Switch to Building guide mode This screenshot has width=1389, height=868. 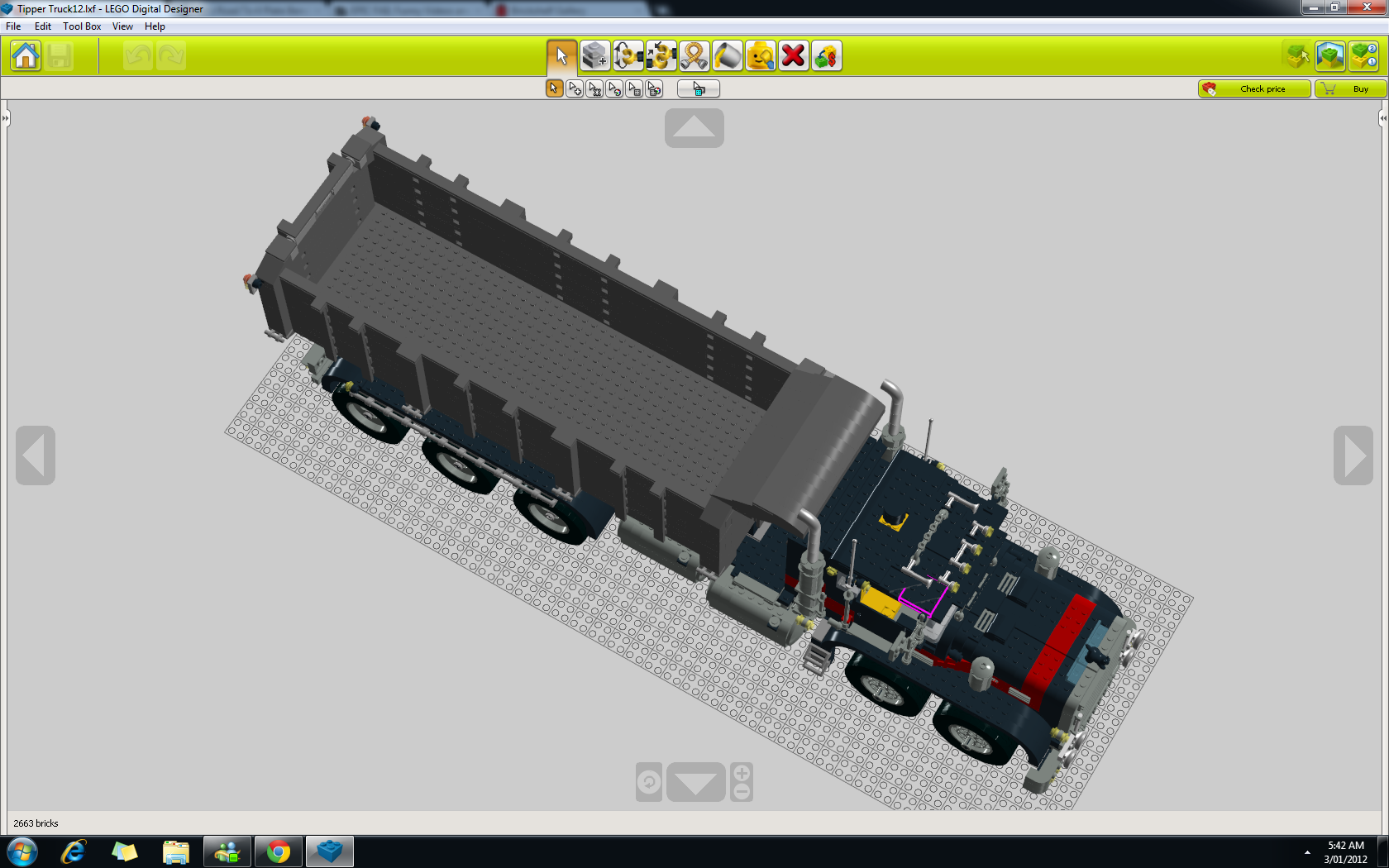point(1363,56)
